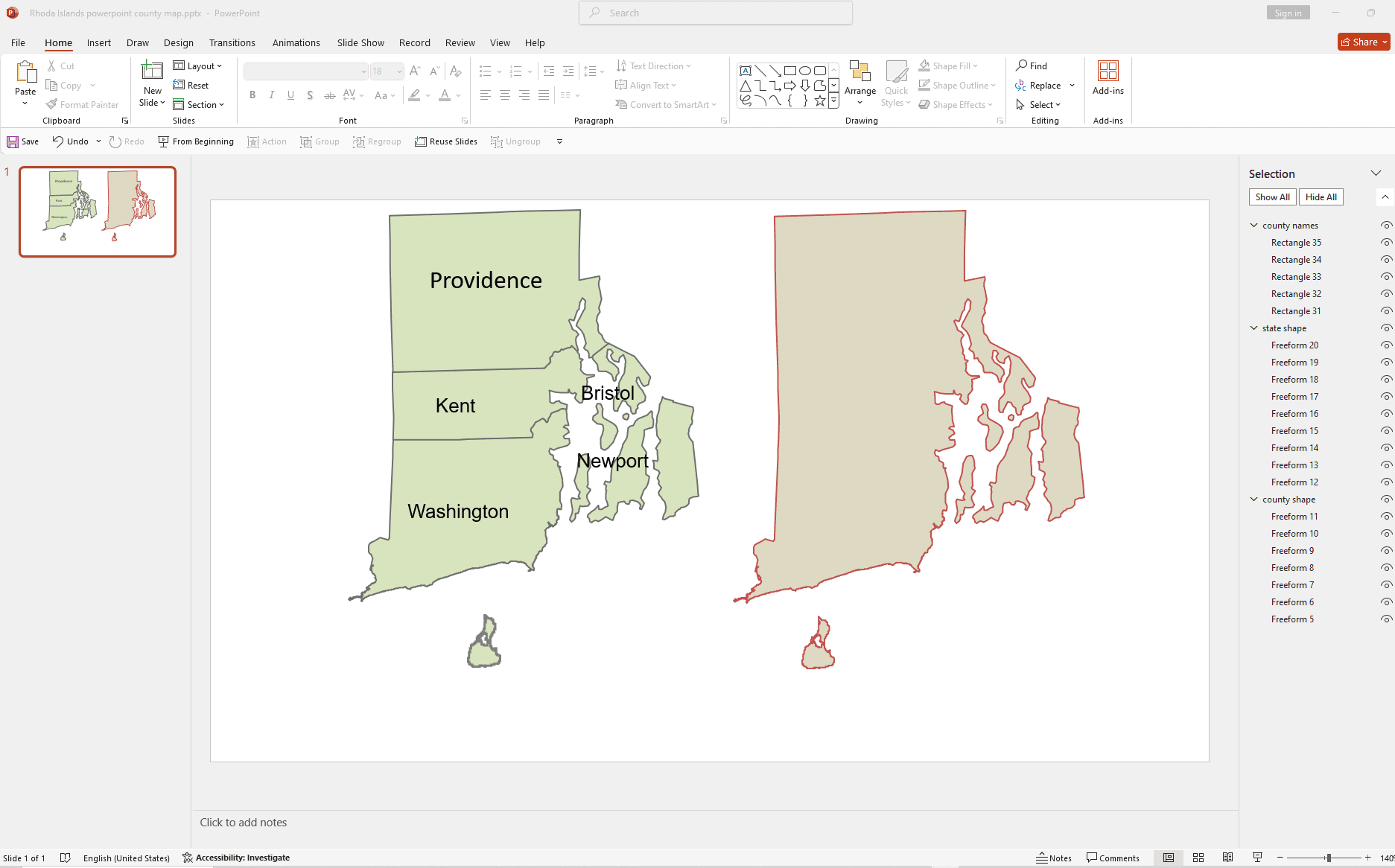Select the oval shape in Drawing gallery
The image size is (1395, 868).
(805, 71)
